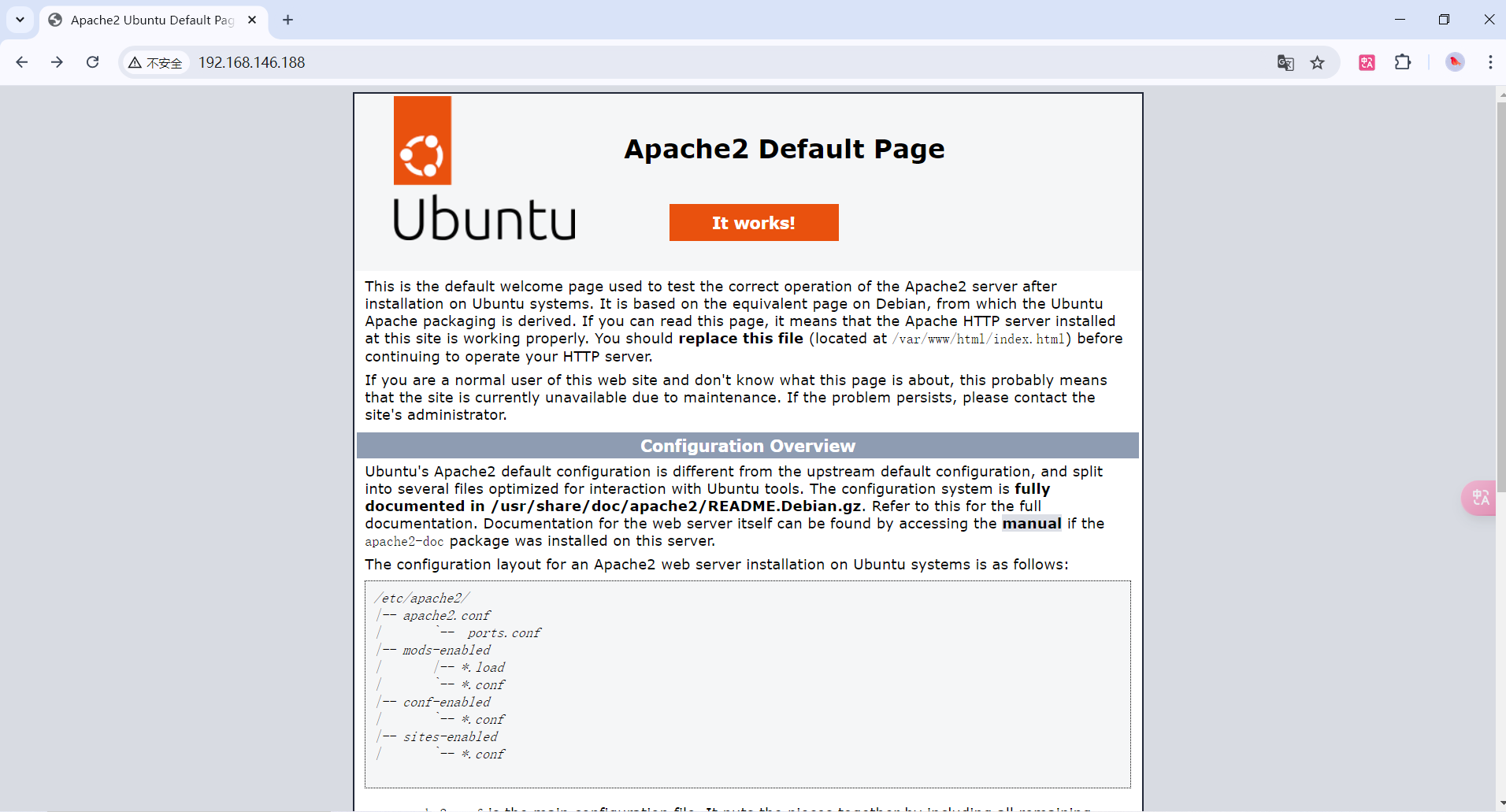Image resolution: width=1506 pixels, height=812 pixels.
Task: Click mods-enabled in the config tree
Action: pyautogui.click(x=447, y=651)
